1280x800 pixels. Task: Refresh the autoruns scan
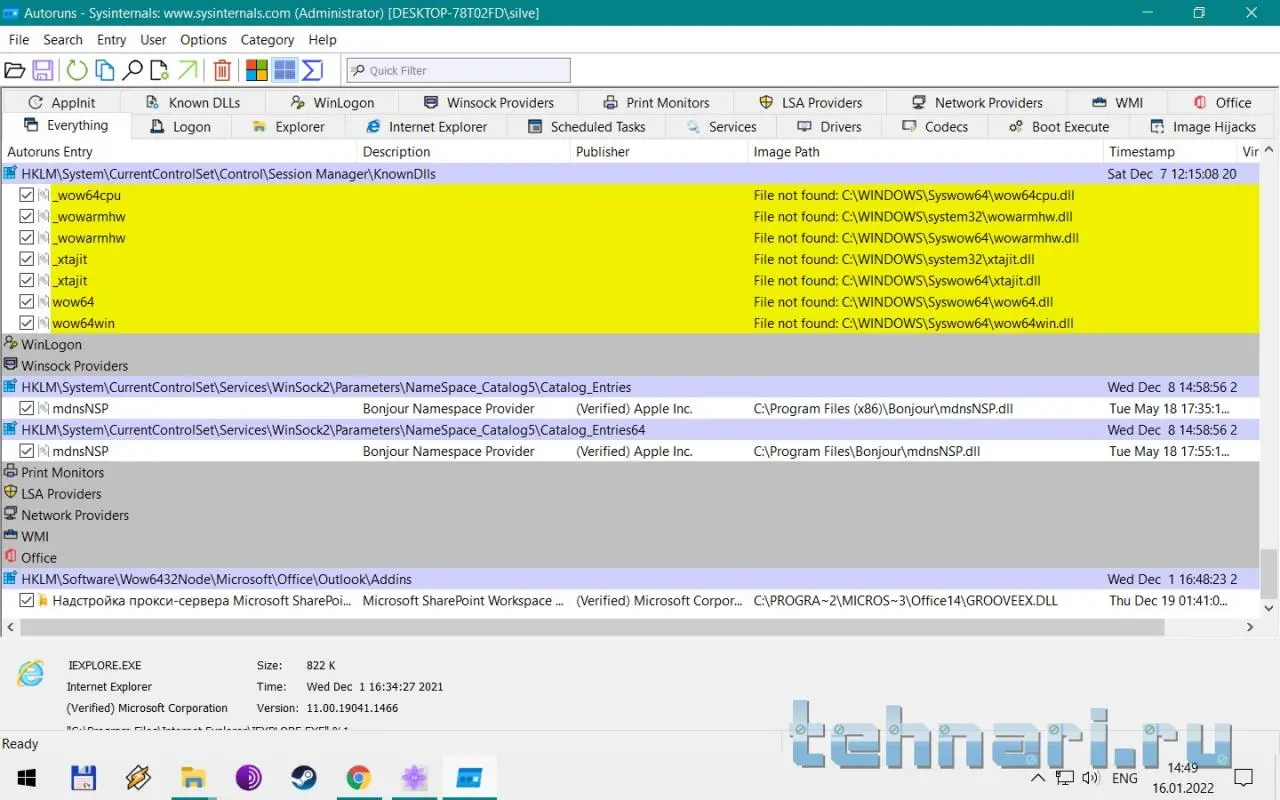point(77,70)
